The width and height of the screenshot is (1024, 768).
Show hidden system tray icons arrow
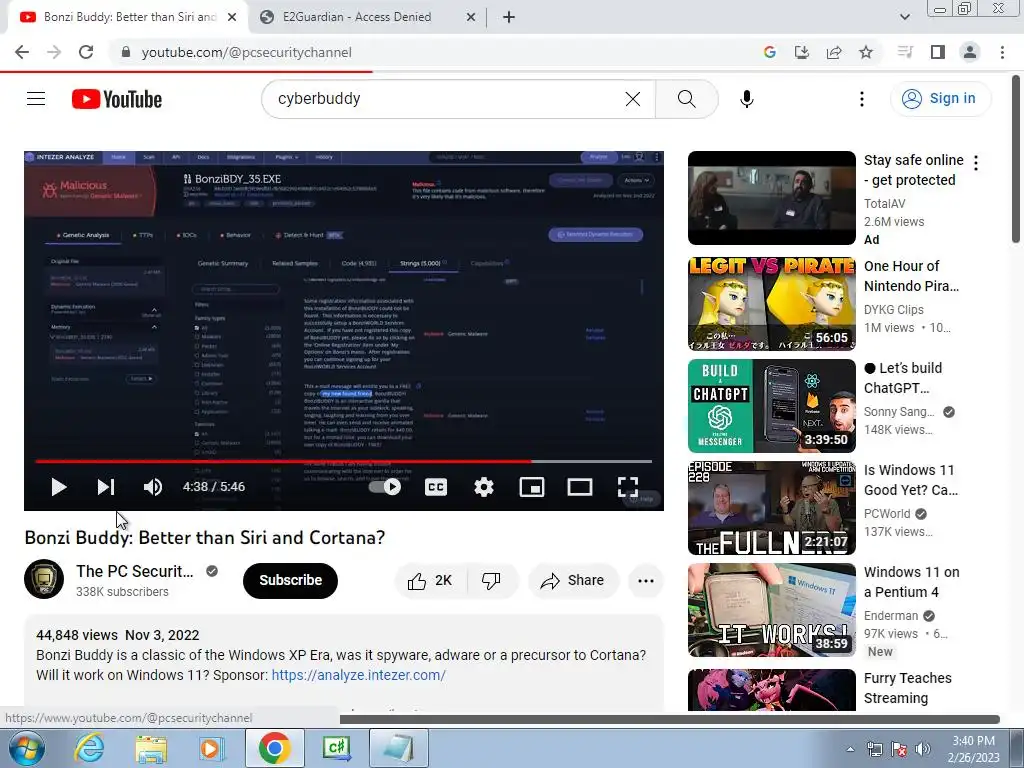tap(850, 749)
